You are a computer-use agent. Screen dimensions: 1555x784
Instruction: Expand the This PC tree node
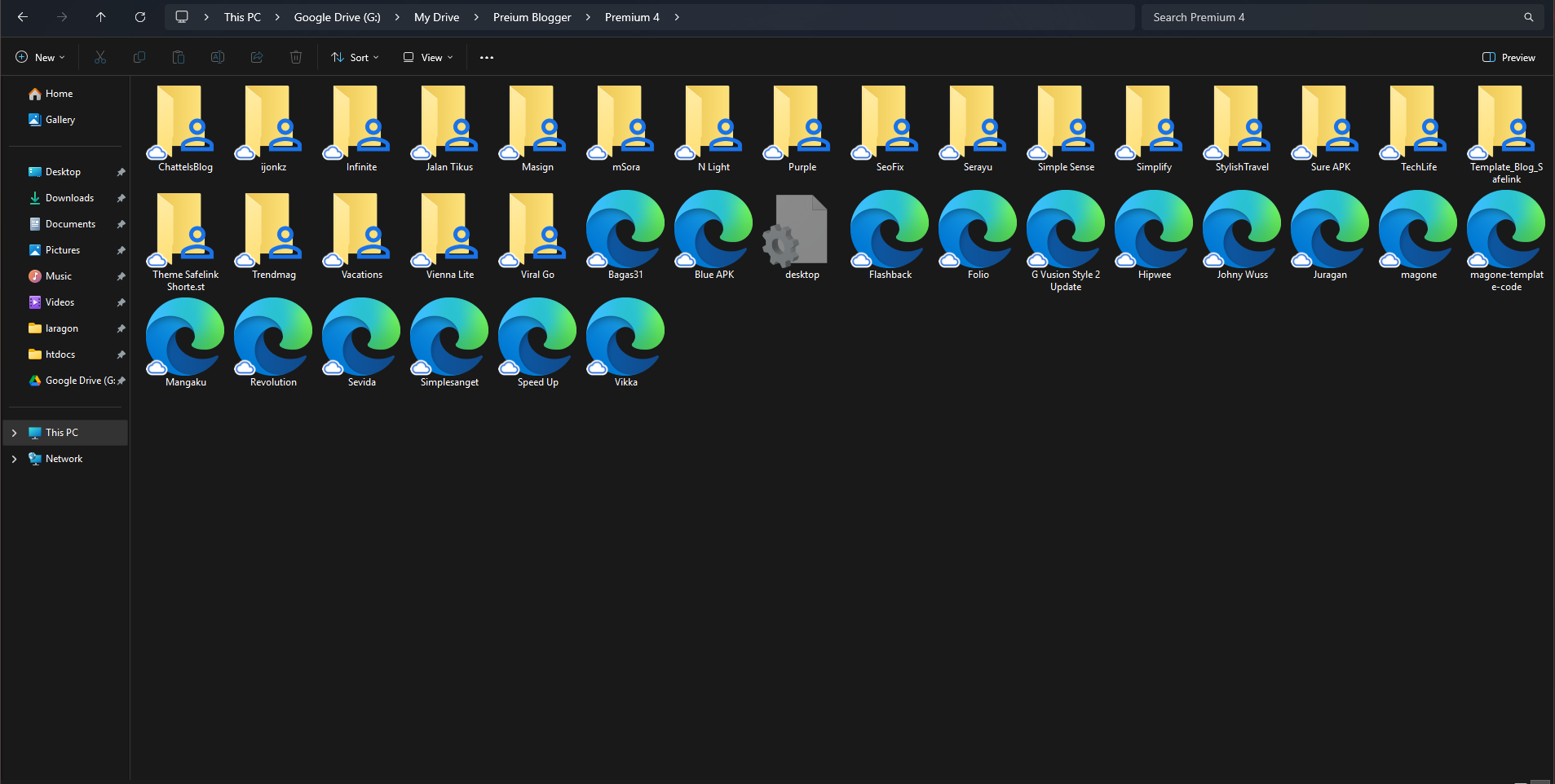pyautogui.click(x=14, y=433)
